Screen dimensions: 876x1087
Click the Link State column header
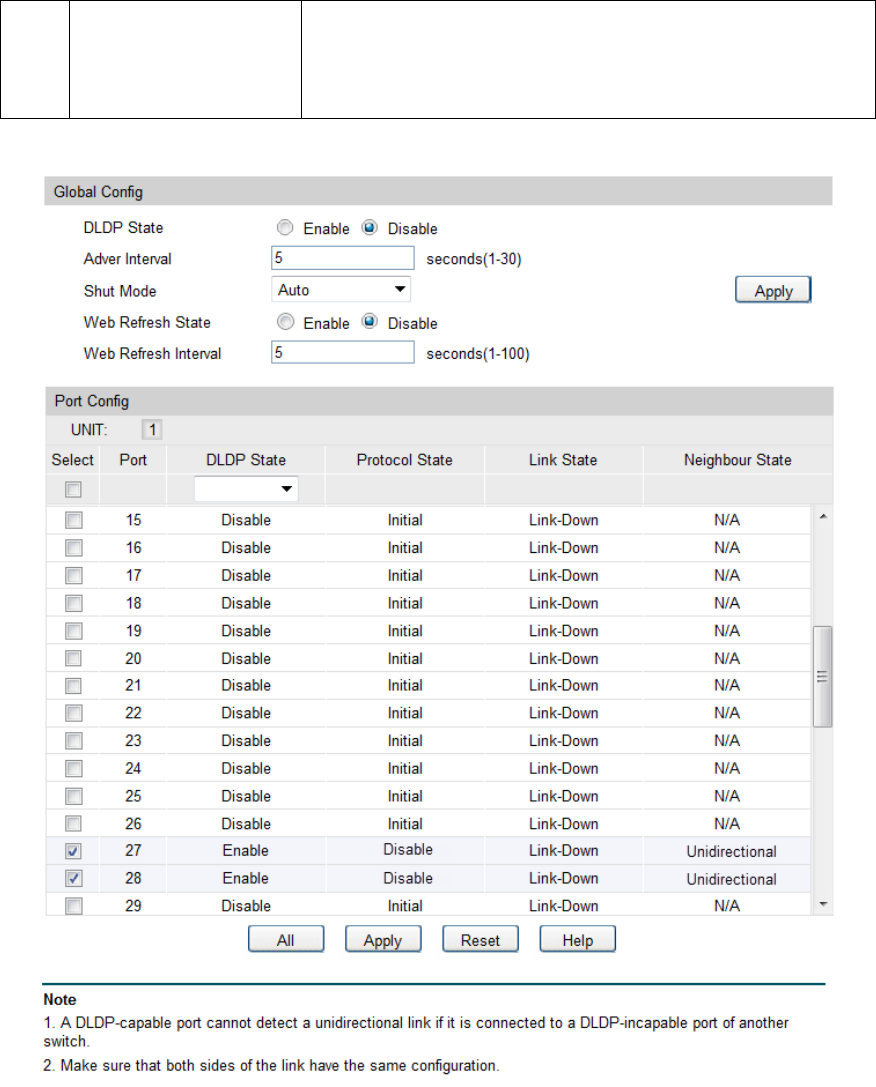563,460
